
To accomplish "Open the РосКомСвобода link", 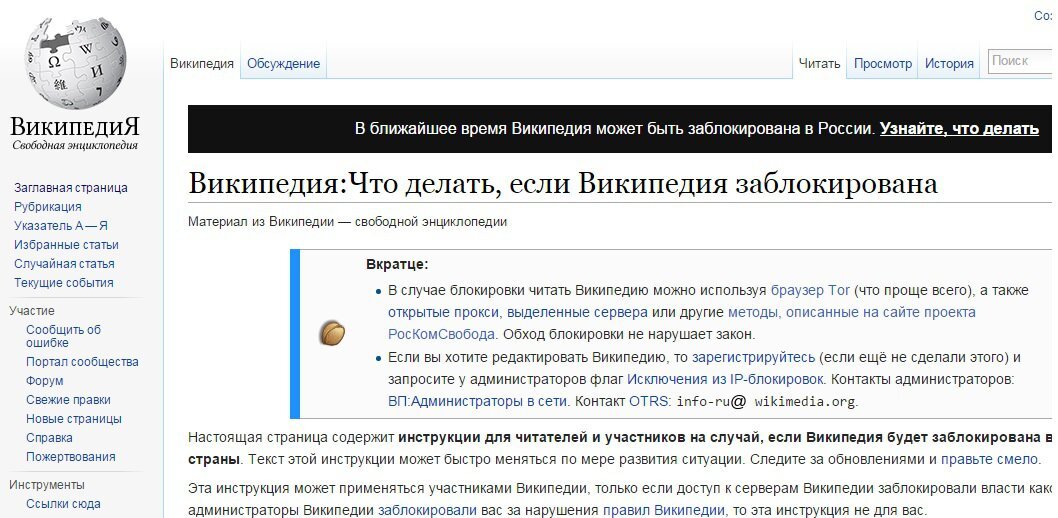I will pyautogui.click(x=441, y=333).
